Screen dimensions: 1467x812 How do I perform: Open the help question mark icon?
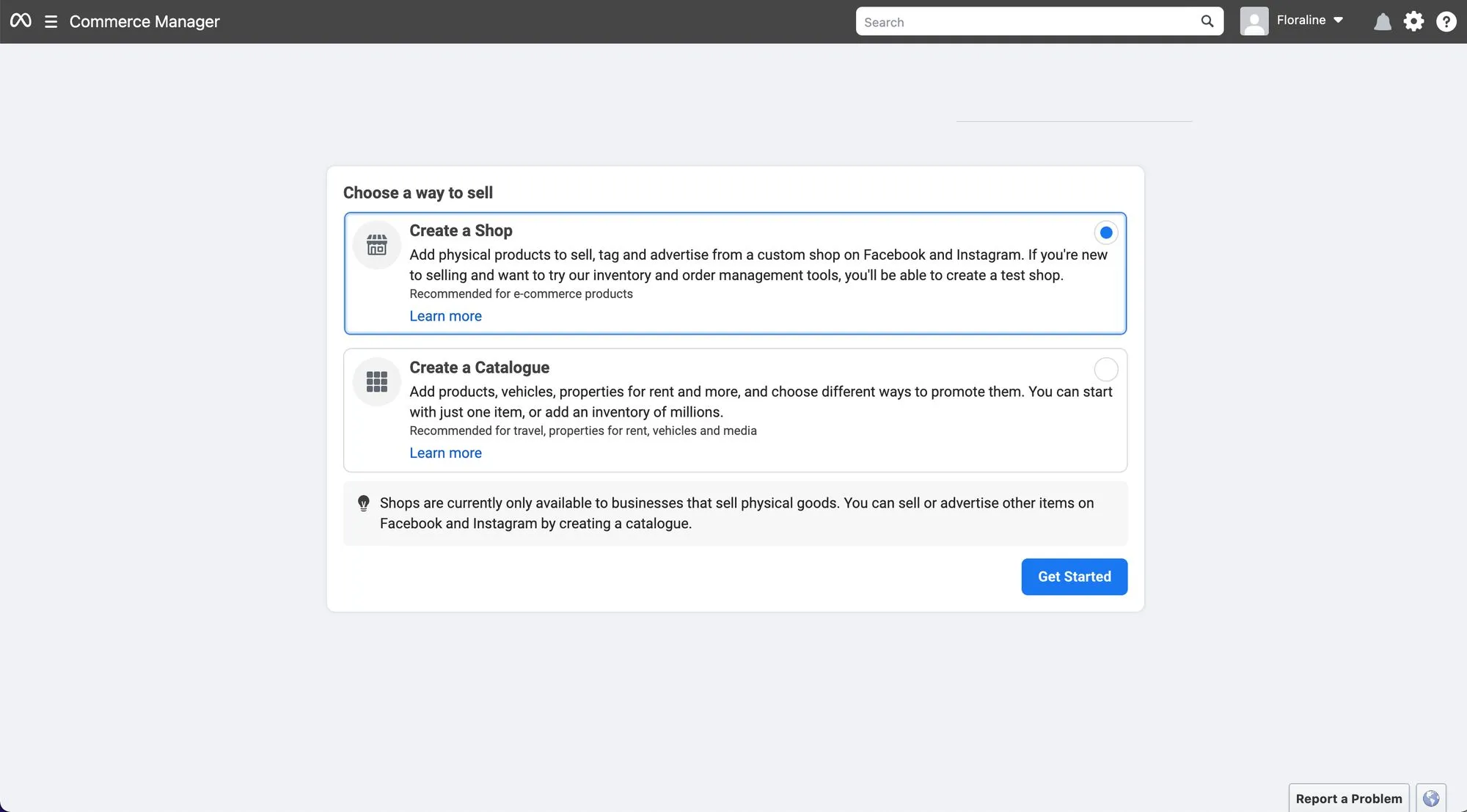[x=1446, y=21]
